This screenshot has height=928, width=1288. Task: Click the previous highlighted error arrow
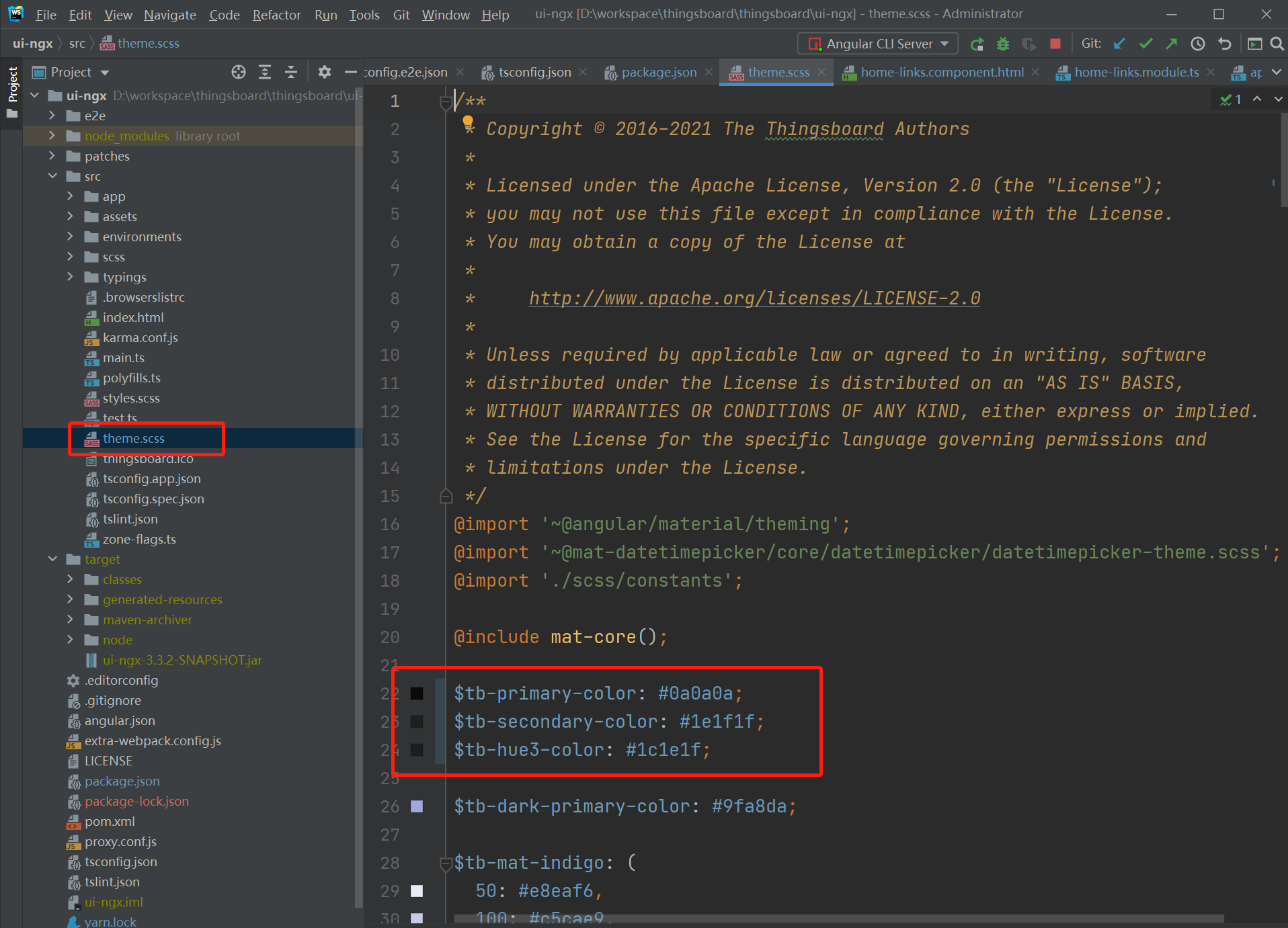pos(1257,99)
